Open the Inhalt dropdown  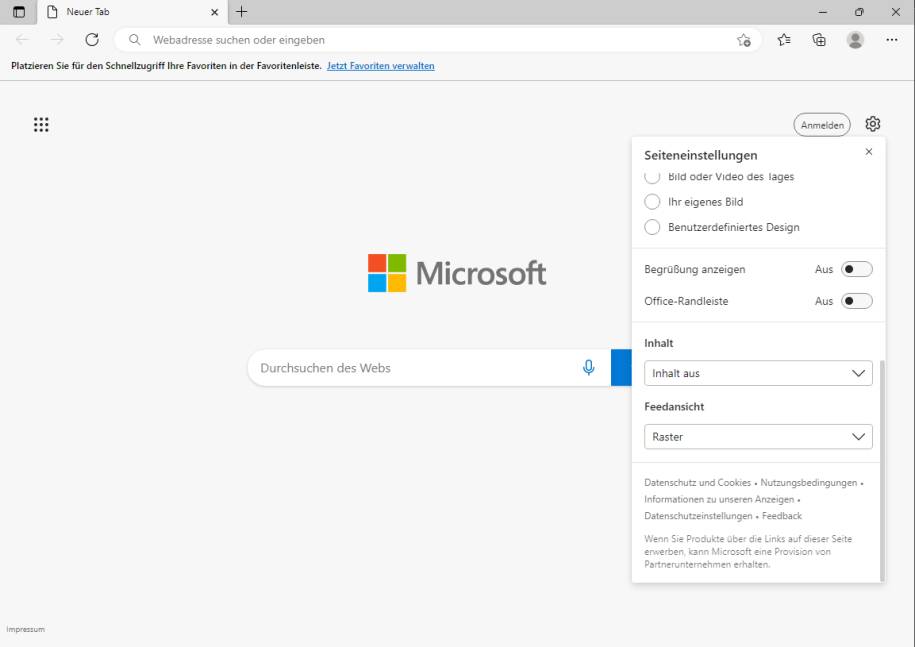coord(757,372)
